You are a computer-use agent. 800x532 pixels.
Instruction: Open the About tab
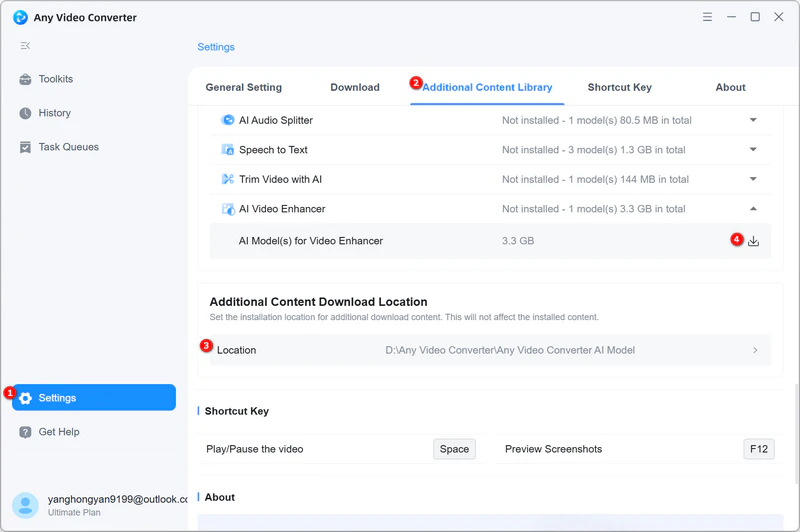[x=730, y=87]
